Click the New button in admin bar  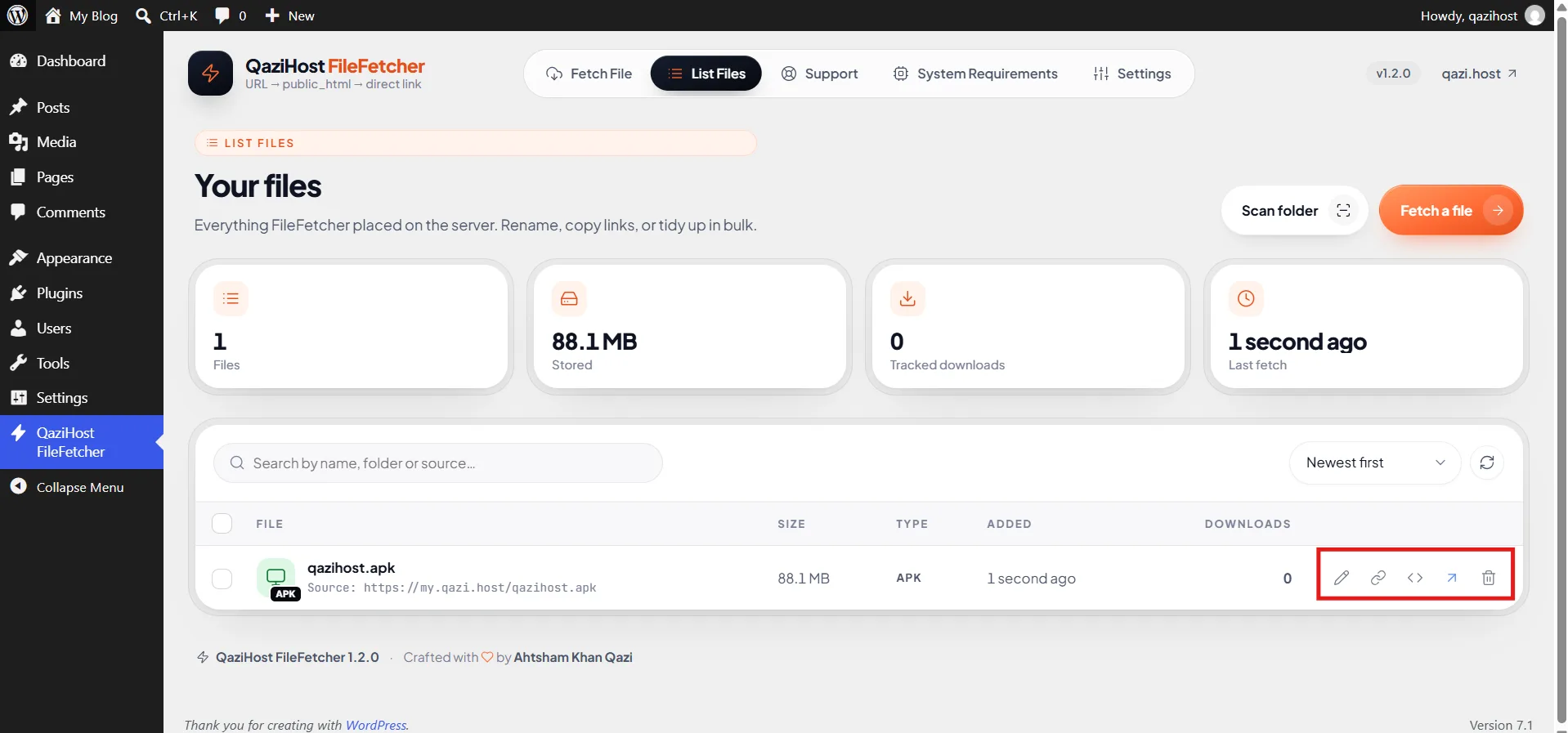(x=290, y=16)
